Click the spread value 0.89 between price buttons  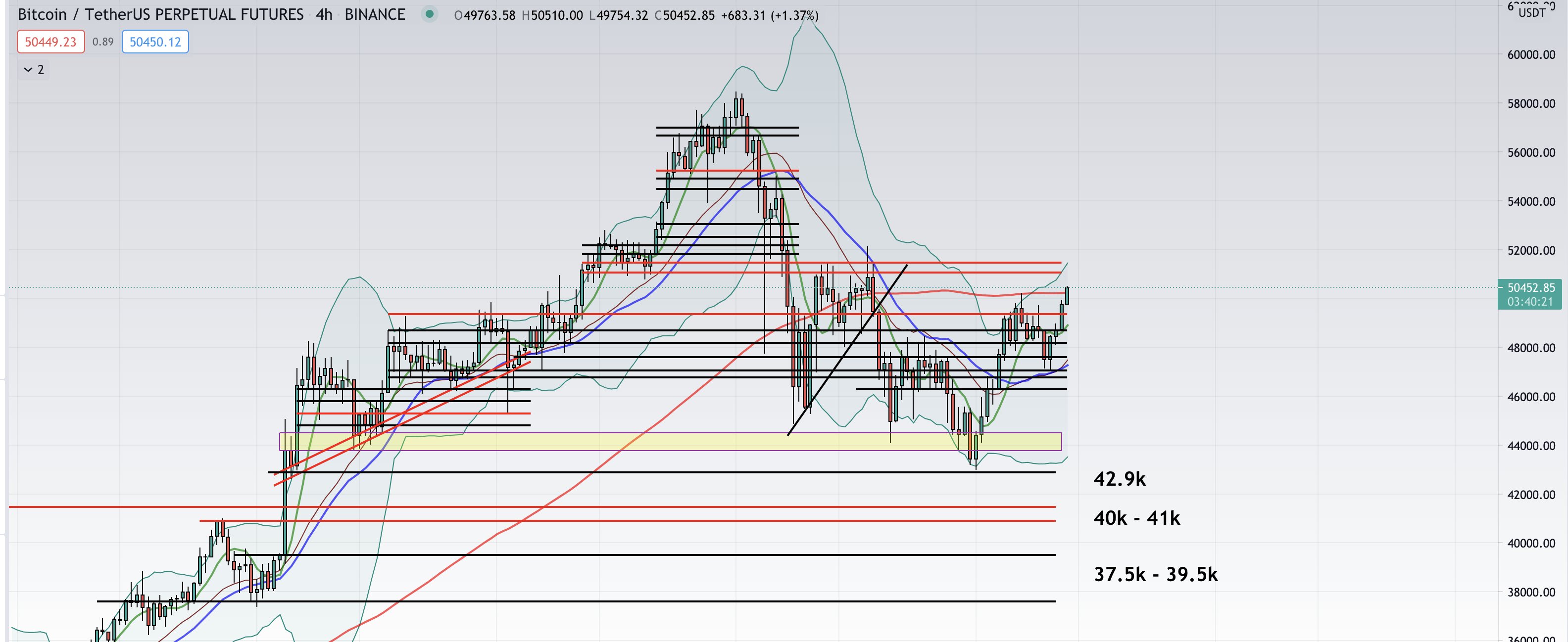103,42
